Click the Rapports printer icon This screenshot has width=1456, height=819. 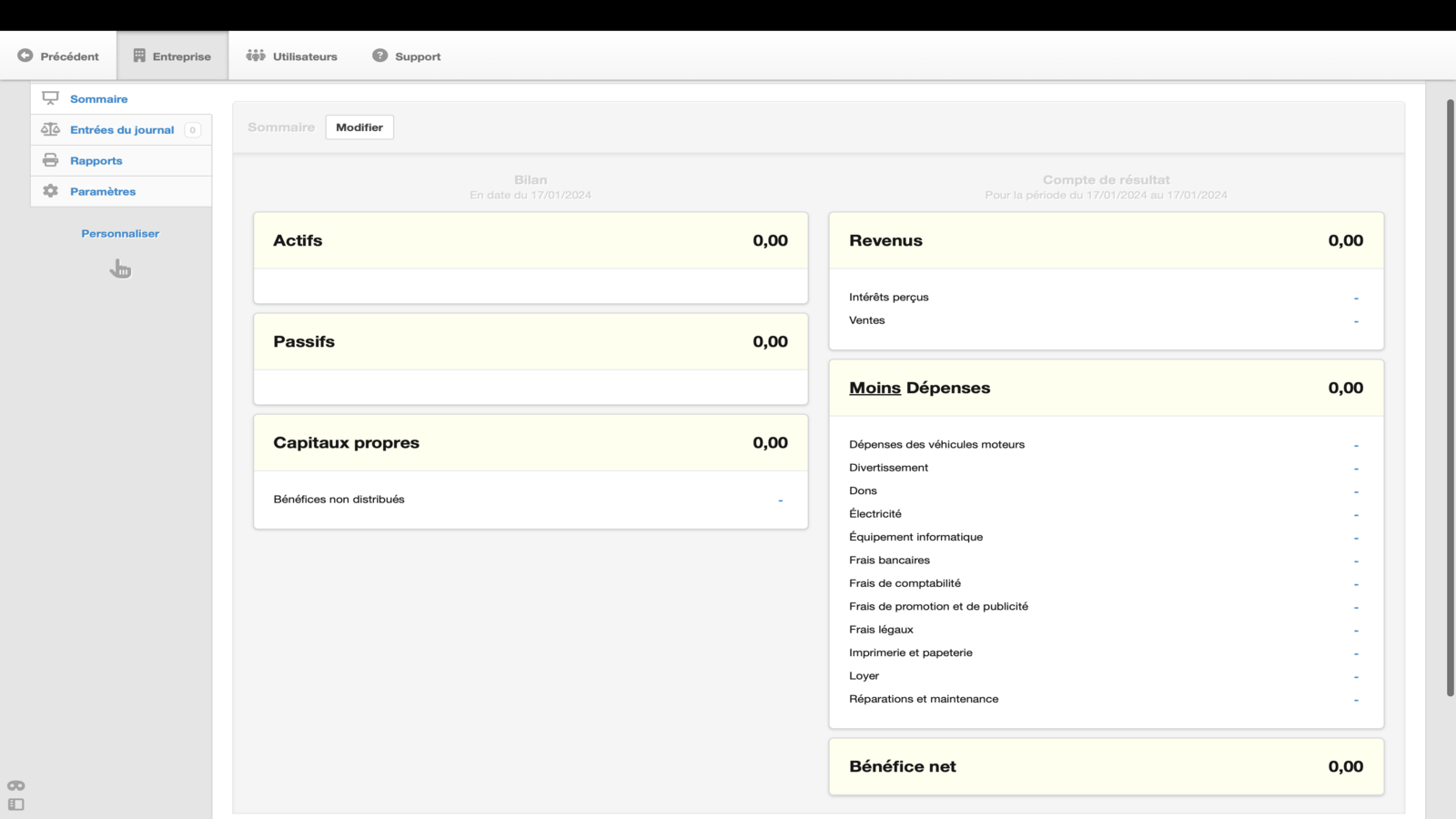point(50,160)
